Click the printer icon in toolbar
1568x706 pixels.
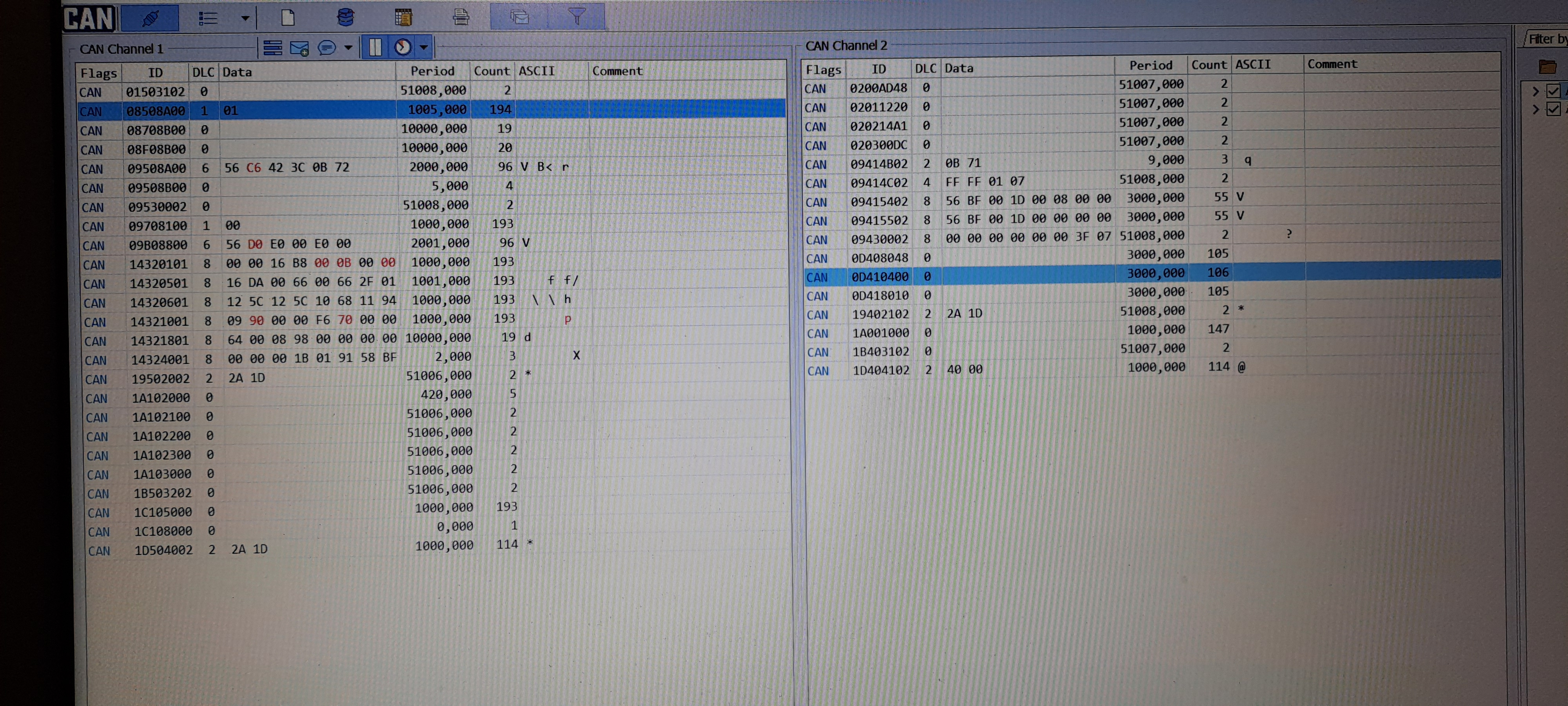(x=461, y=17)
